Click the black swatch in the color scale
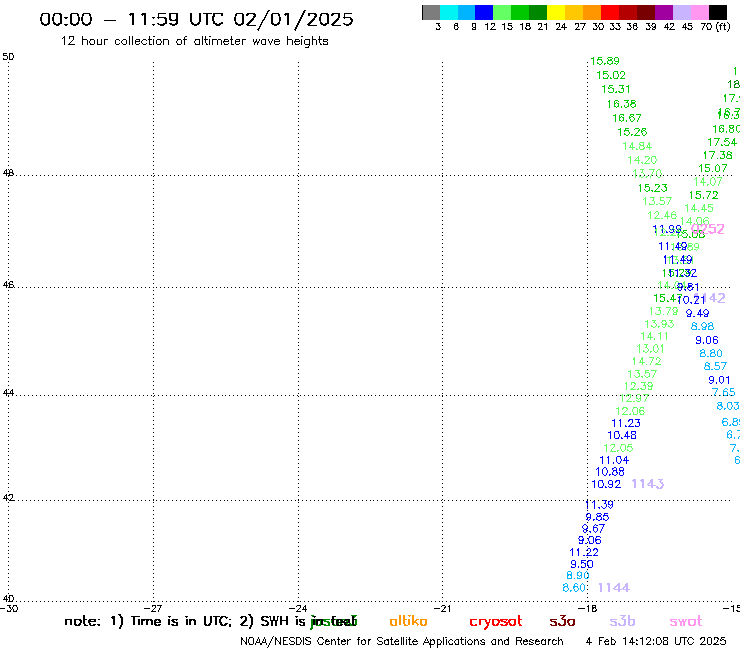The height and width of the screenshot is (650, 740). (718, 12)
